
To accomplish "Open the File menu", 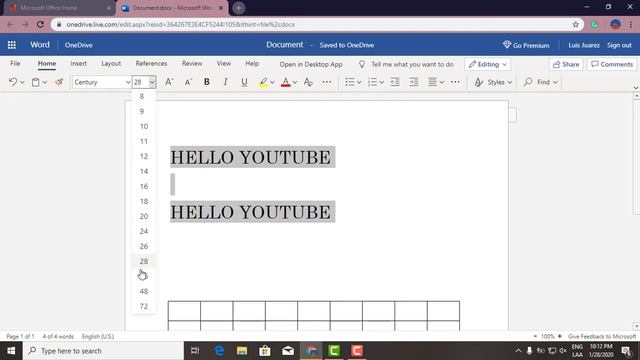I will [15, 64].
